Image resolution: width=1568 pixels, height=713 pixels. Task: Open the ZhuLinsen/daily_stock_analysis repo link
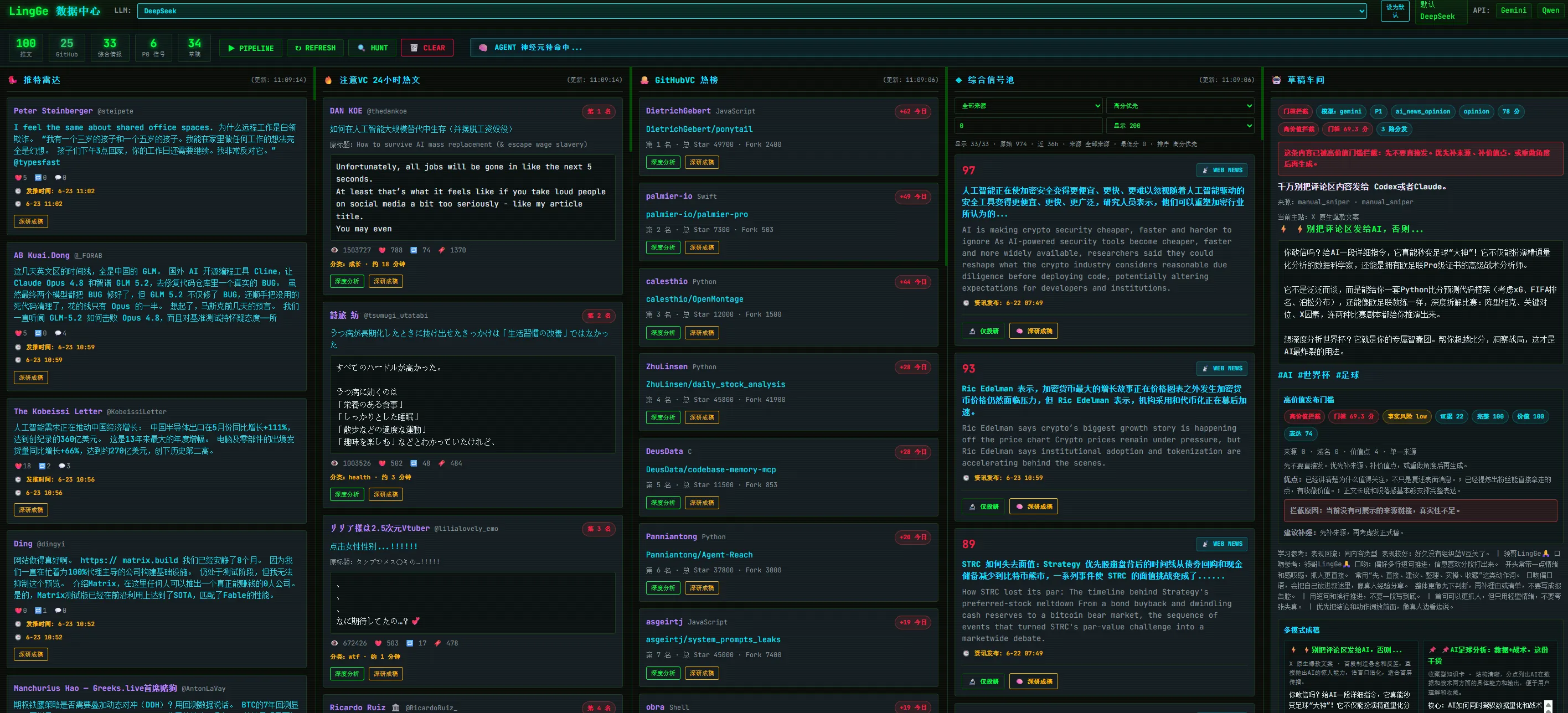pyautogui.click(x=715, y=385)
